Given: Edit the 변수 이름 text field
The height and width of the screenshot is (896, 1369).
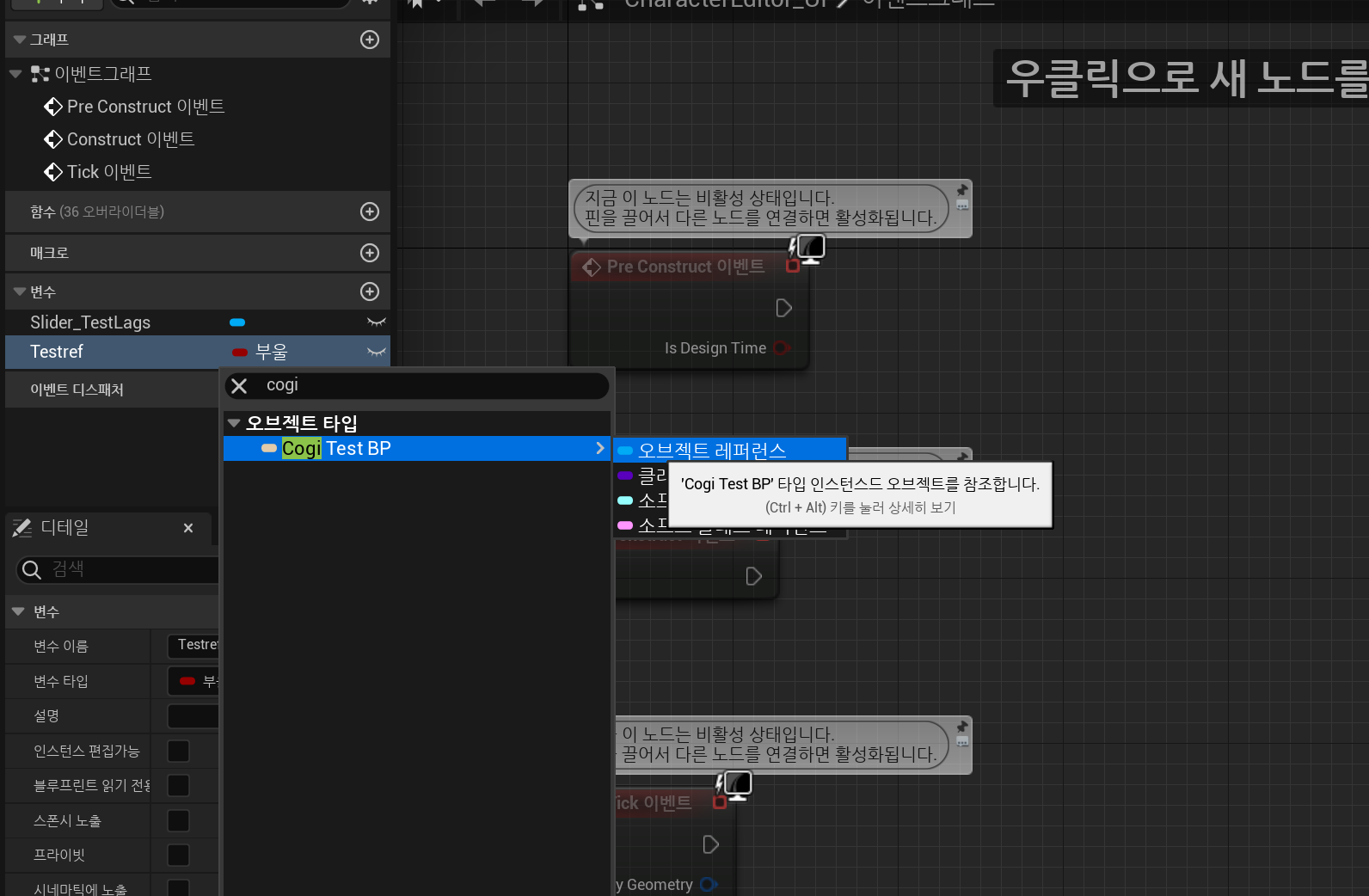Looking at the screenshot, I should (x=193, y=645).
